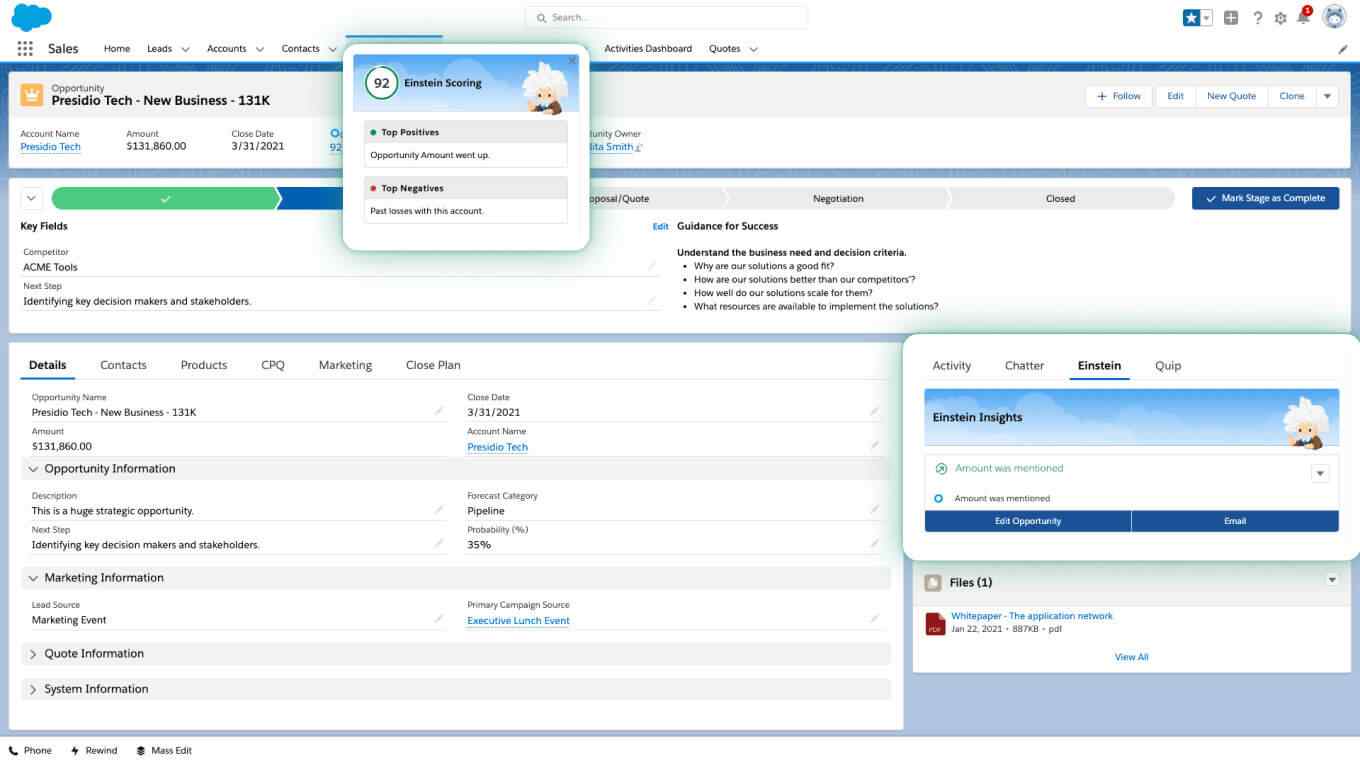Click the New Quote button
This screenshot has height=765, width=1360.
coord(1231,96)
